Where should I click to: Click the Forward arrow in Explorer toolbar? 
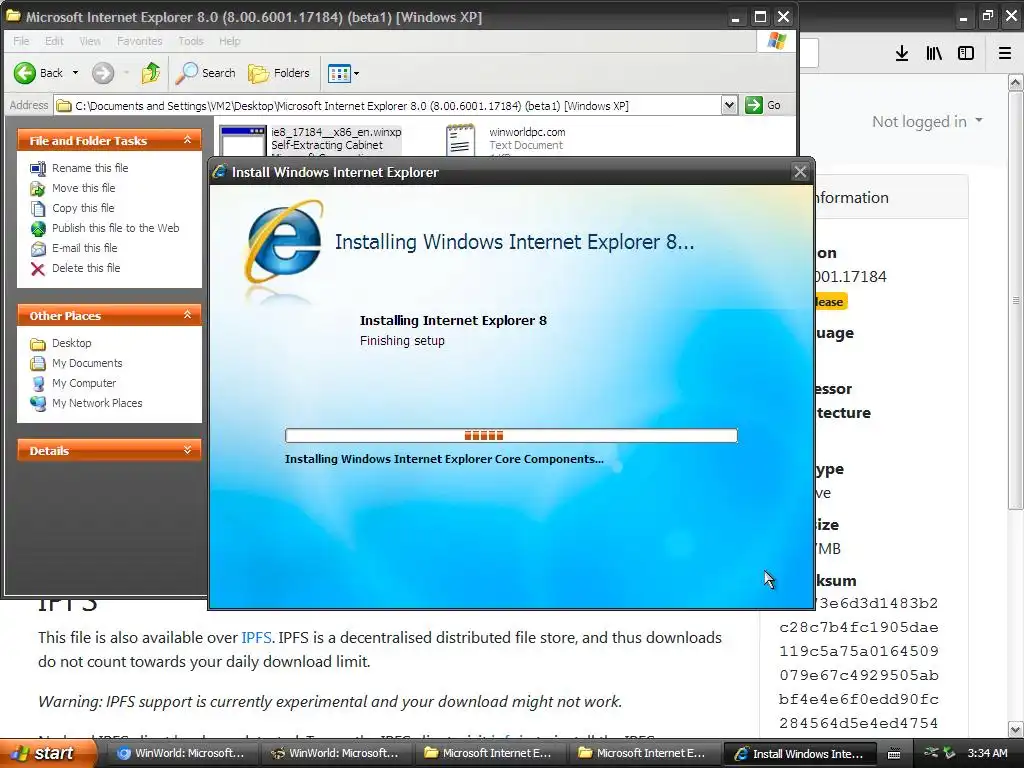point(103,72)
